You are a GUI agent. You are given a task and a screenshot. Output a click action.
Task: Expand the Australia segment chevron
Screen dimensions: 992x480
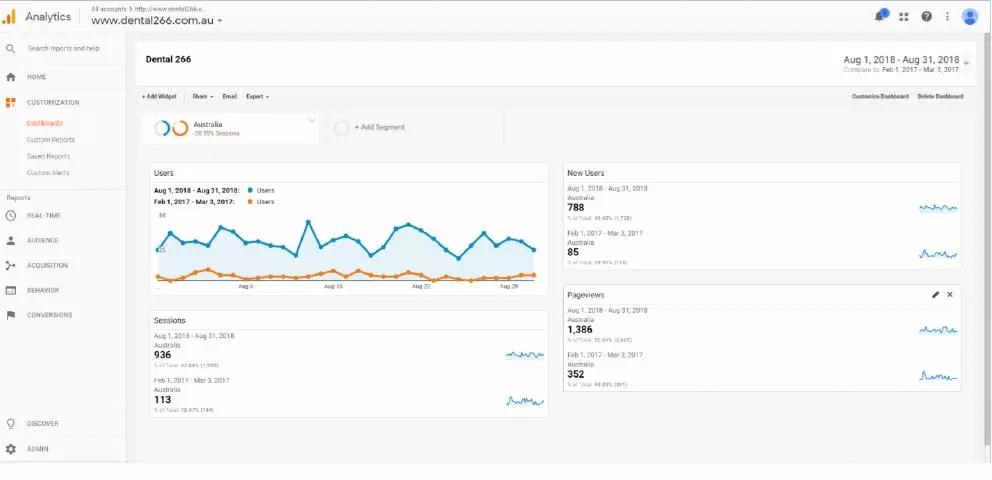point(311,120)
